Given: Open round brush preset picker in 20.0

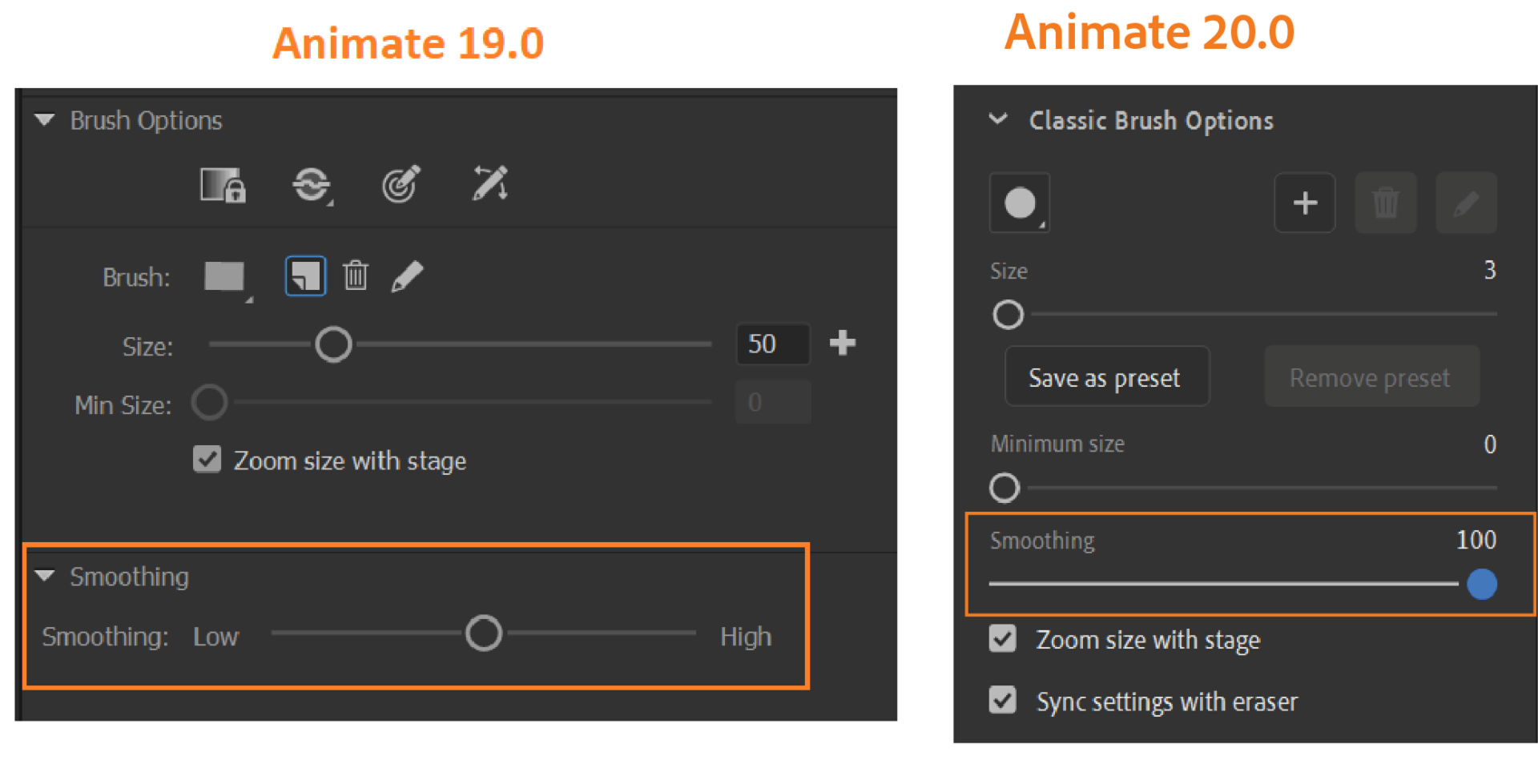Looking at the screenshot, I should coord(1020,203).
